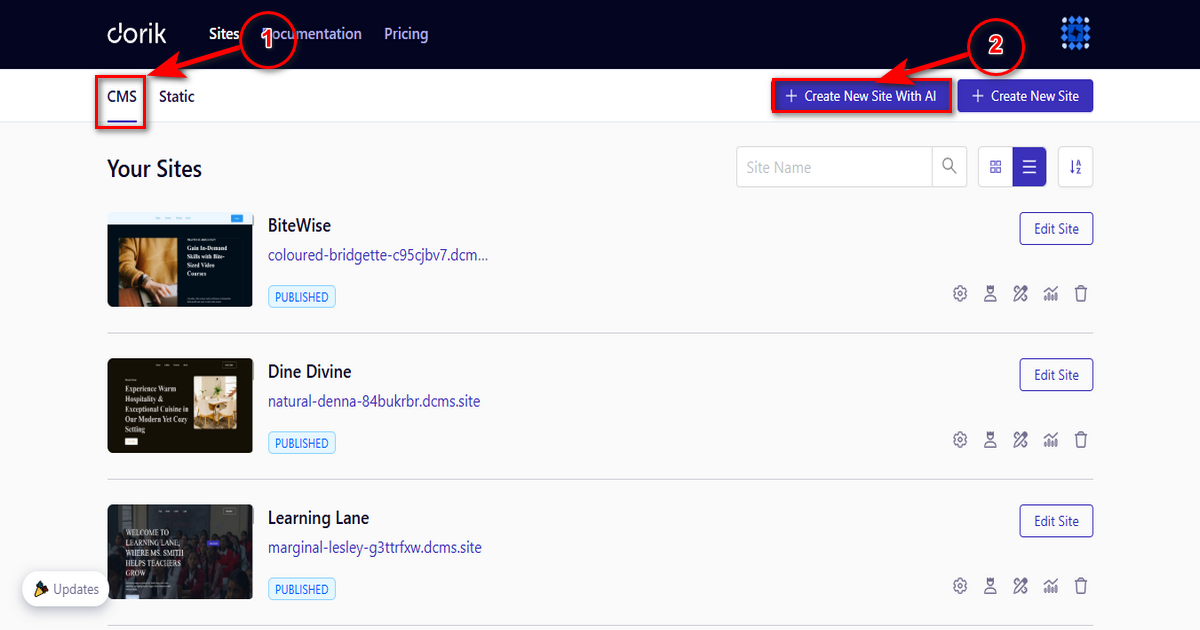Open settings gear for BiteWise site

pyautogui.click(x=960, y=294)
